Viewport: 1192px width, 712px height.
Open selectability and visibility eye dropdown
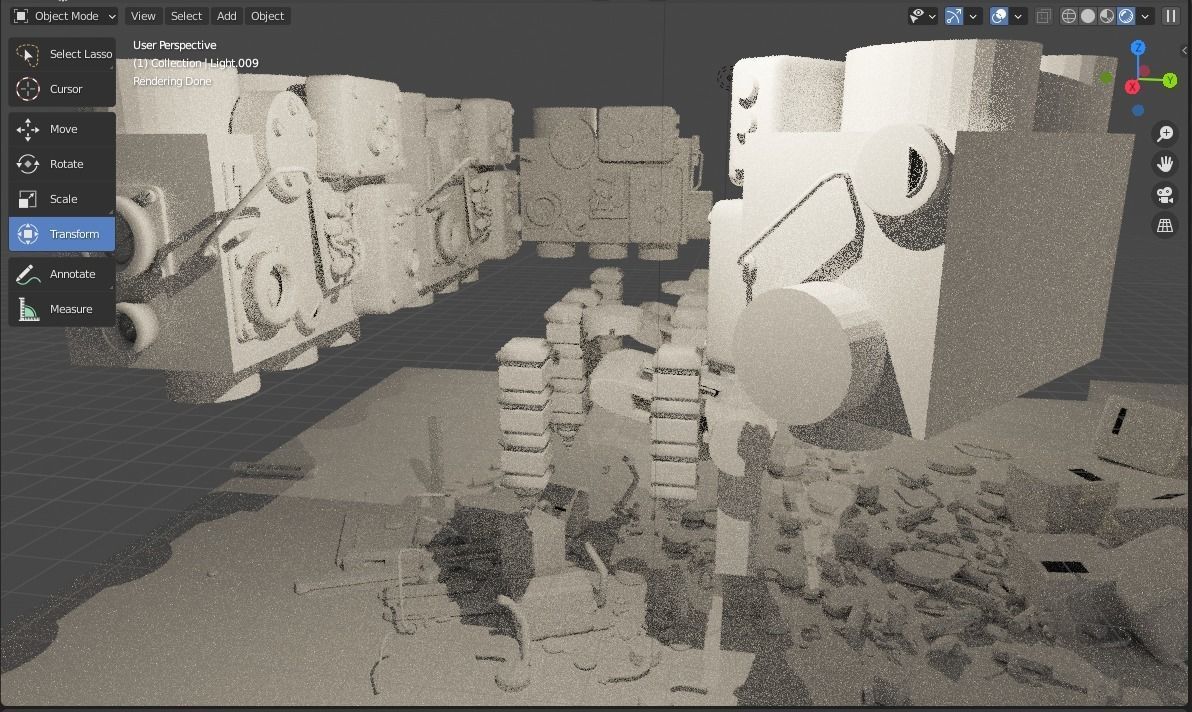[923, 16]
